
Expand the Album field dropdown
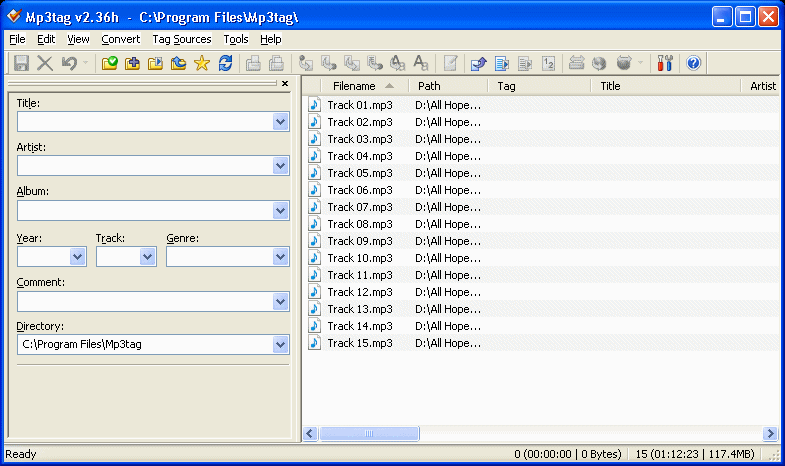click(x=281, y=211)
